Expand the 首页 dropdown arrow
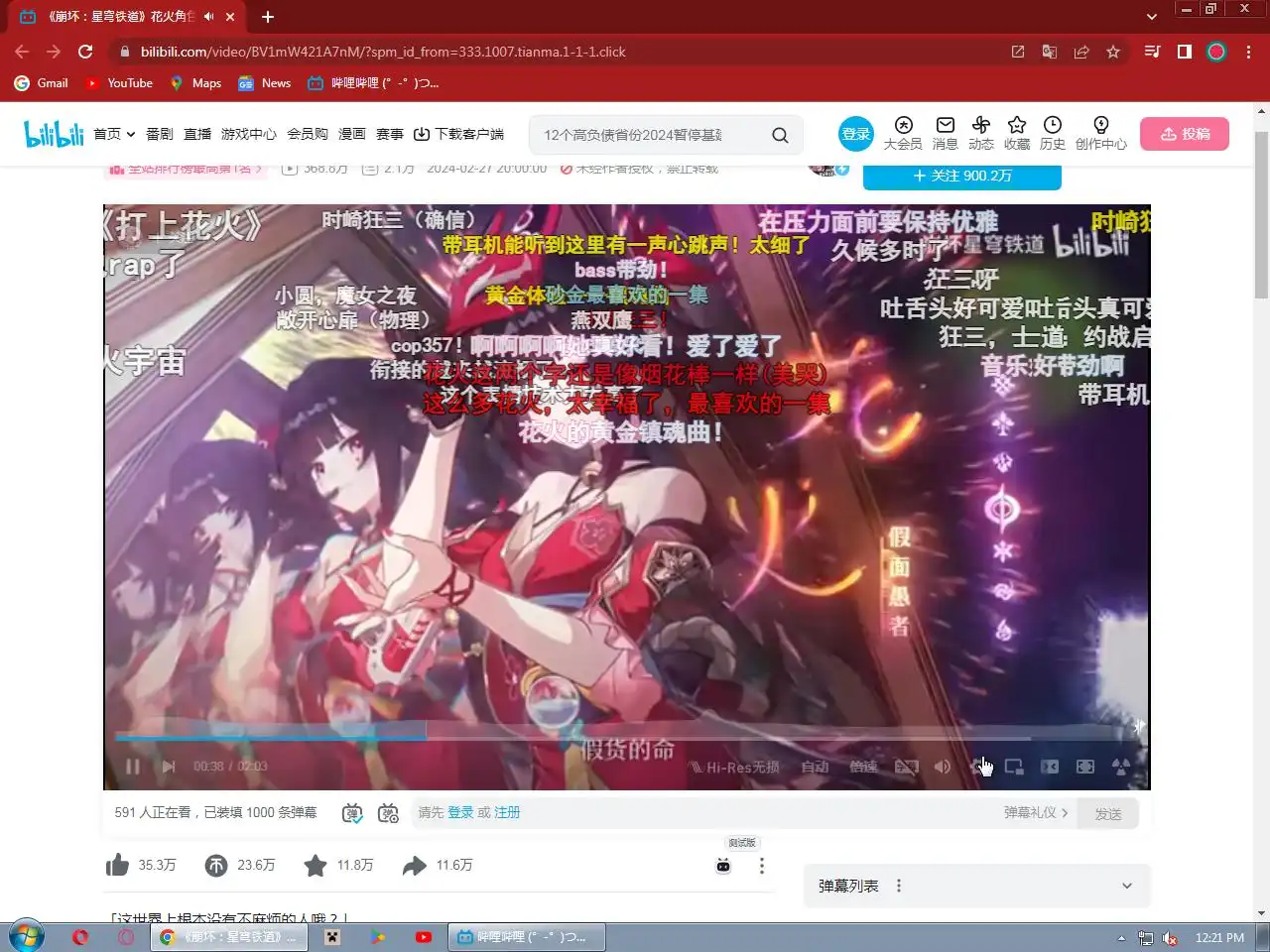Viewport: 1270px width, 952px height. 130,135
